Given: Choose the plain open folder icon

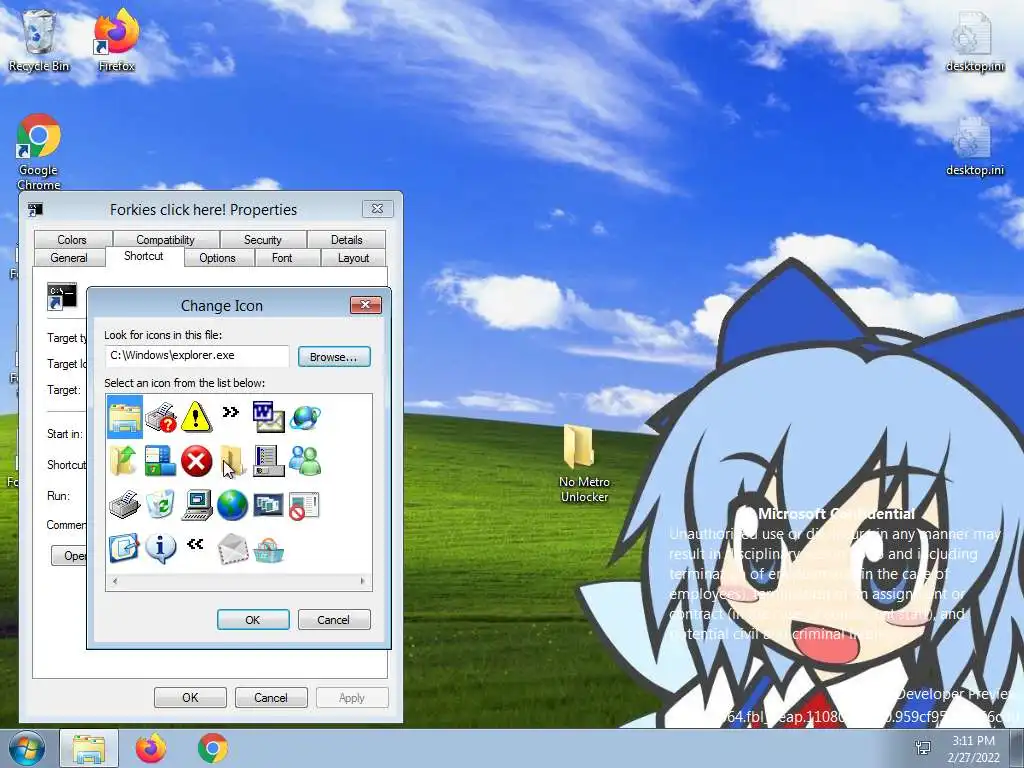Looking at the screenshot, I should click(232, 461).
